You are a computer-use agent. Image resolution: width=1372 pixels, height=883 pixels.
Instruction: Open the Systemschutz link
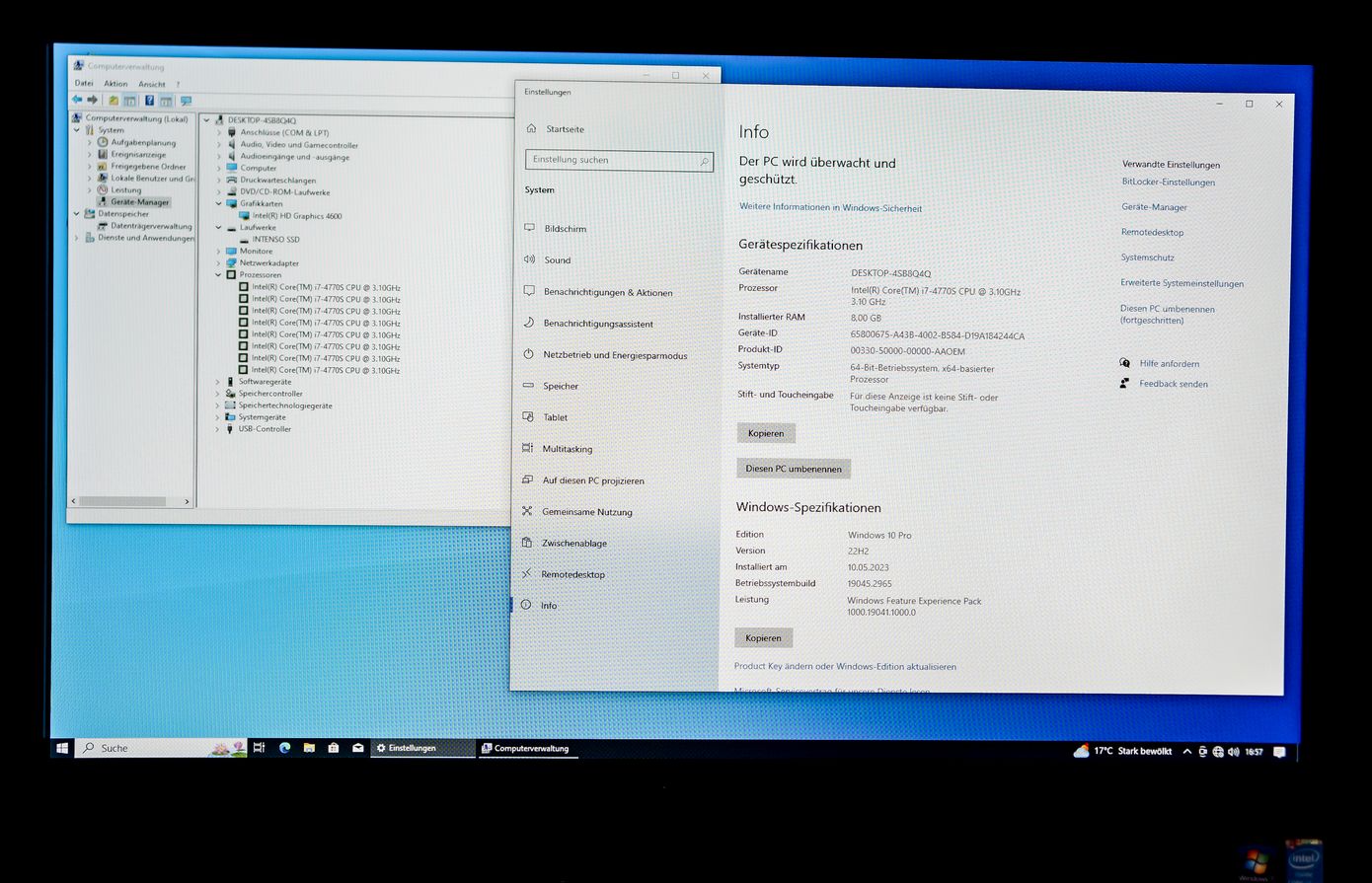[1147, 258]
